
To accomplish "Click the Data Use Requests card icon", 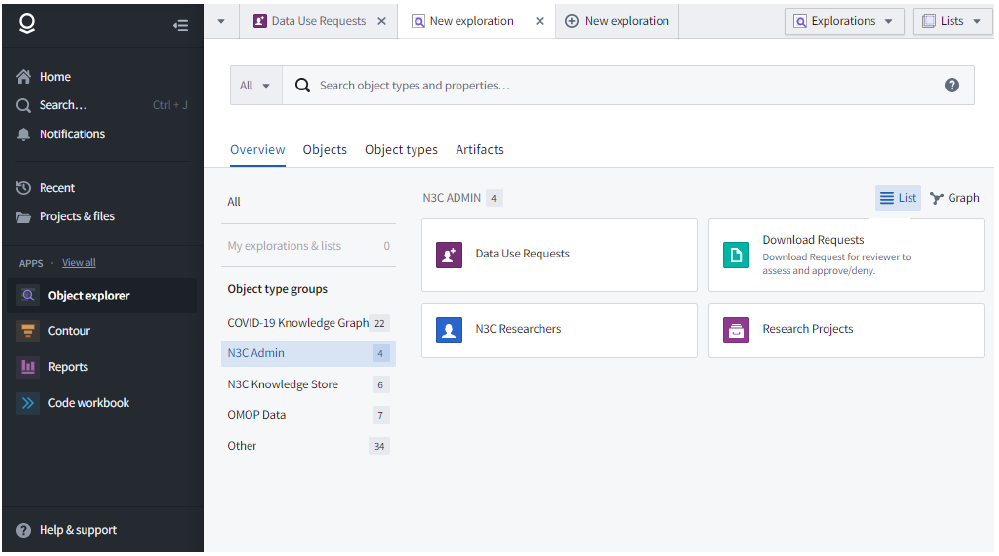I will 449,255.
